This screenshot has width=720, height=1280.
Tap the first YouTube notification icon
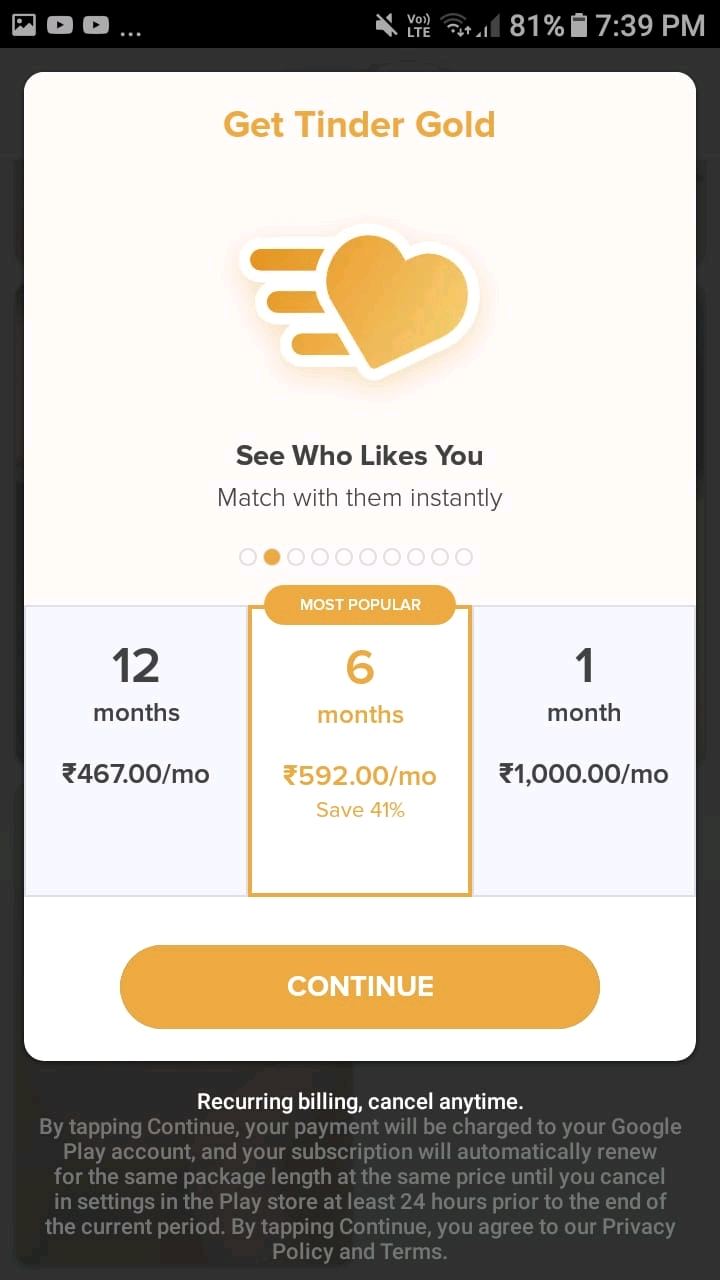(x=60, y=25)
